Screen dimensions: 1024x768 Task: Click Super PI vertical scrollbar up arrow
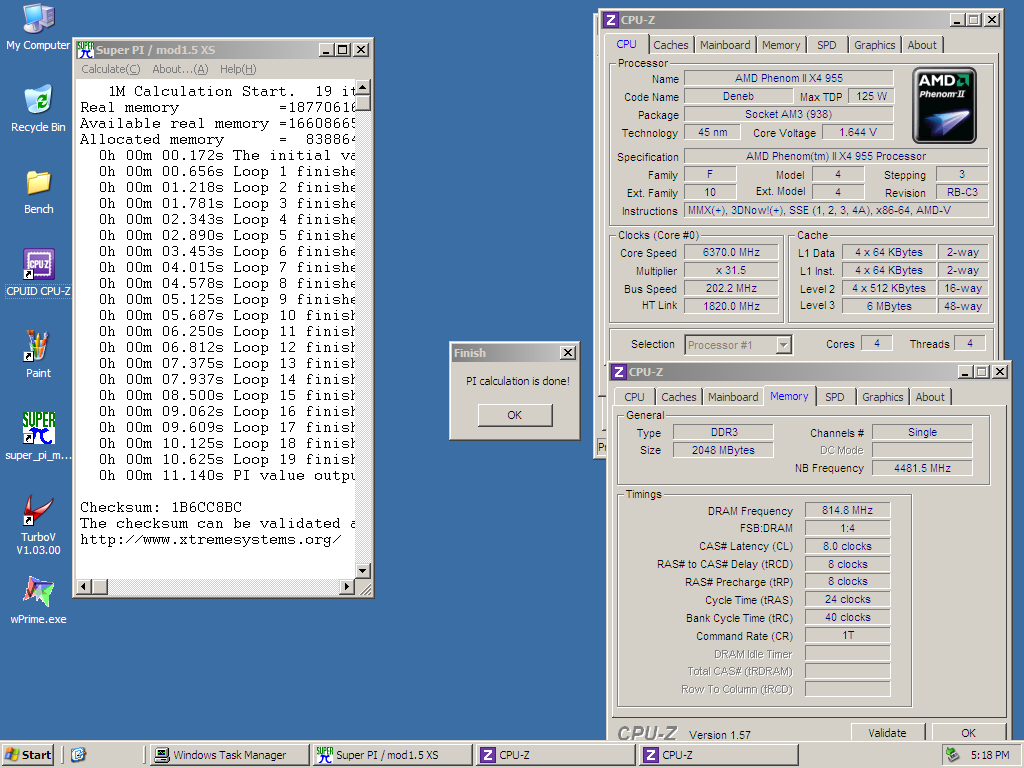pos(363,88)
